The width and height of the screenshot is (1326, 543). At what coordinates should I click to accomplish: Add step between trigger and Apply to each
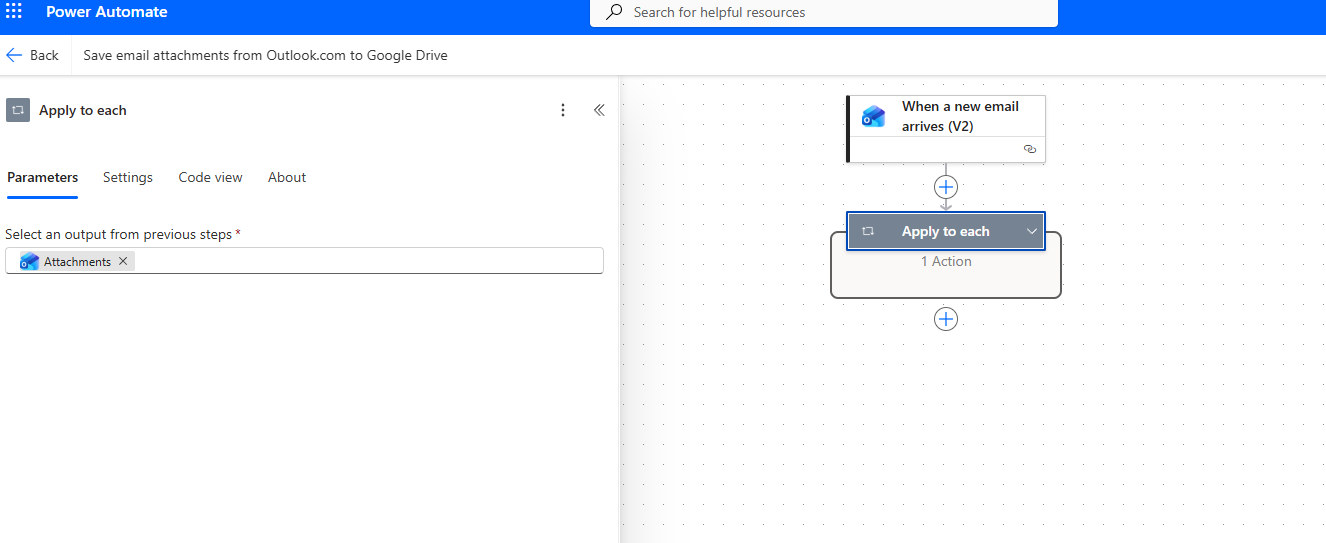coord(945,187)
